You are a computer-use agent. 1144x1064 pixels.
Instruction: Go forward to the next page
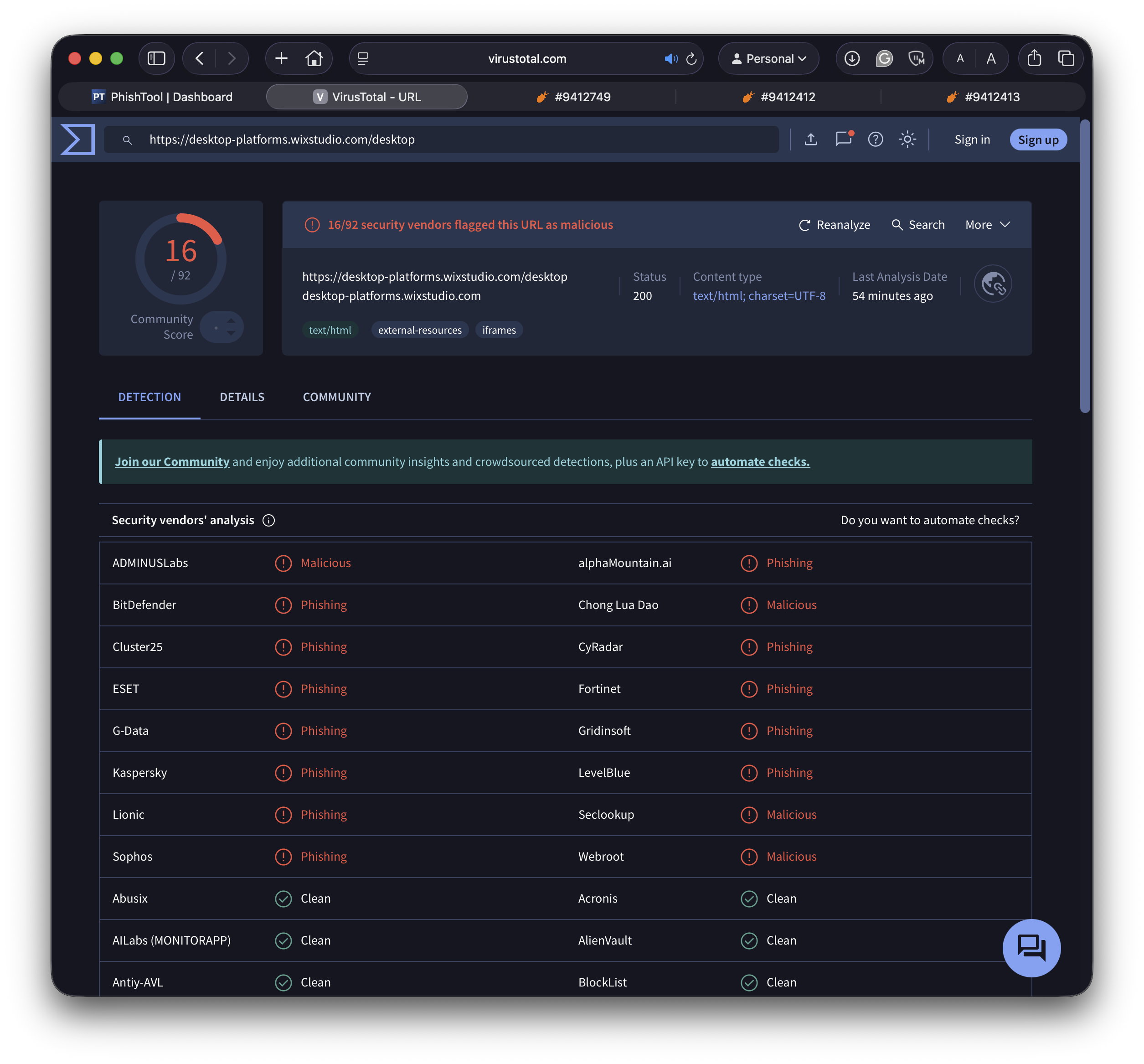click(x=232, y=59)
